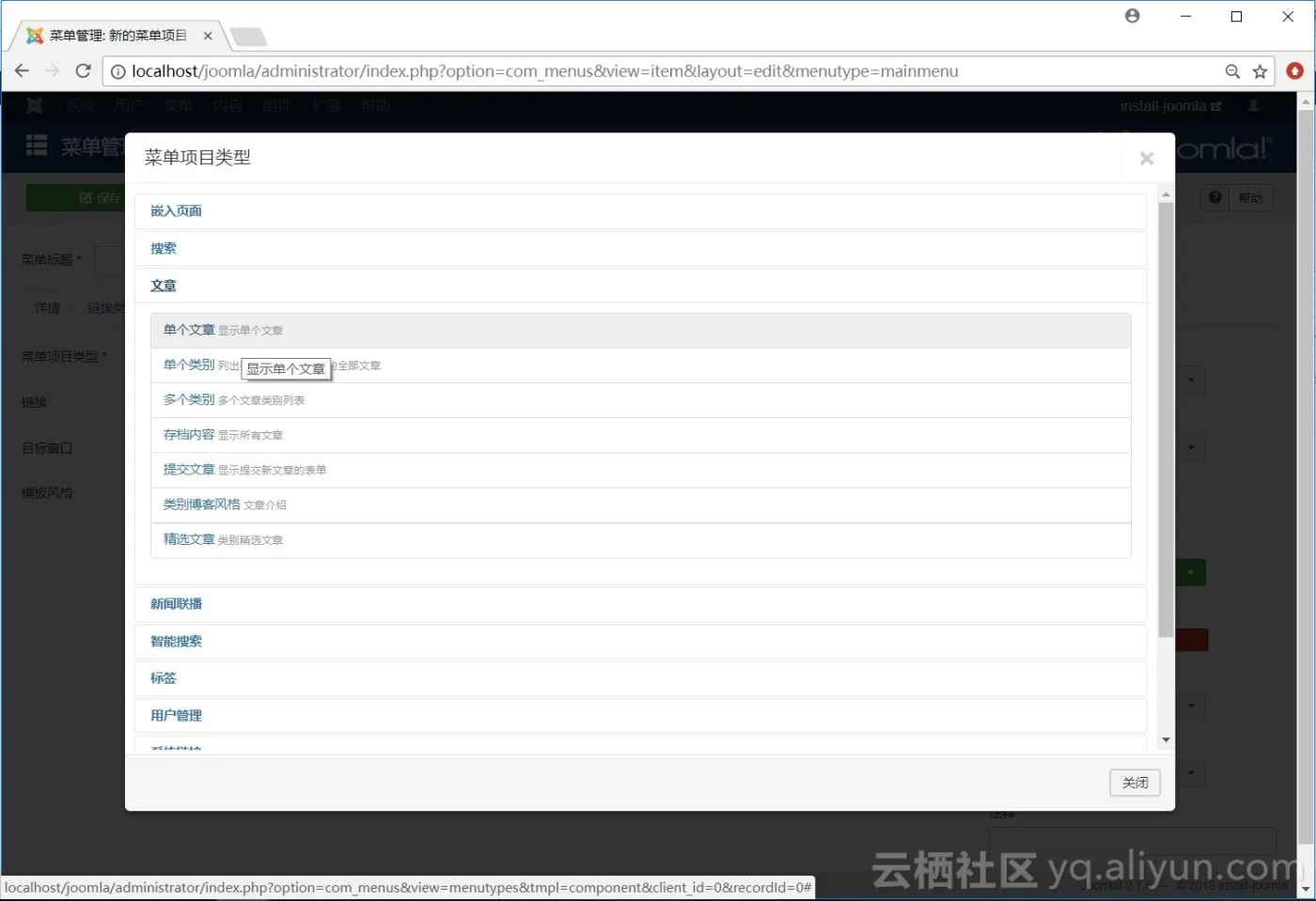This screenshot has height=901, width=1316.
Task: Open a new browser tab
Action: coord(248,37)
